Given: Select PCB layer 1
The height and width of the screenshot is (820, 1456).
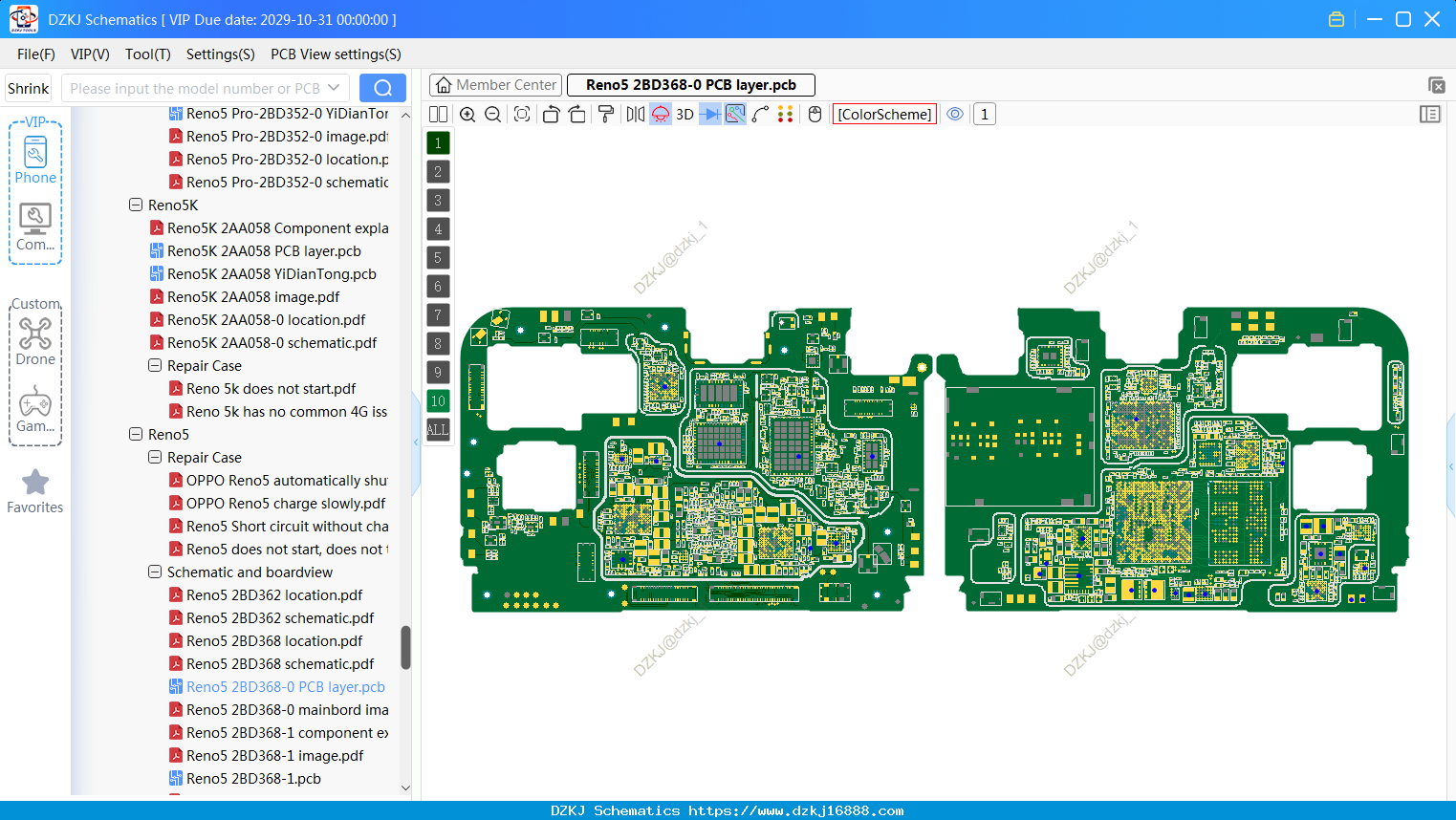Looking at the screenshot, I should tap(438, 143).
